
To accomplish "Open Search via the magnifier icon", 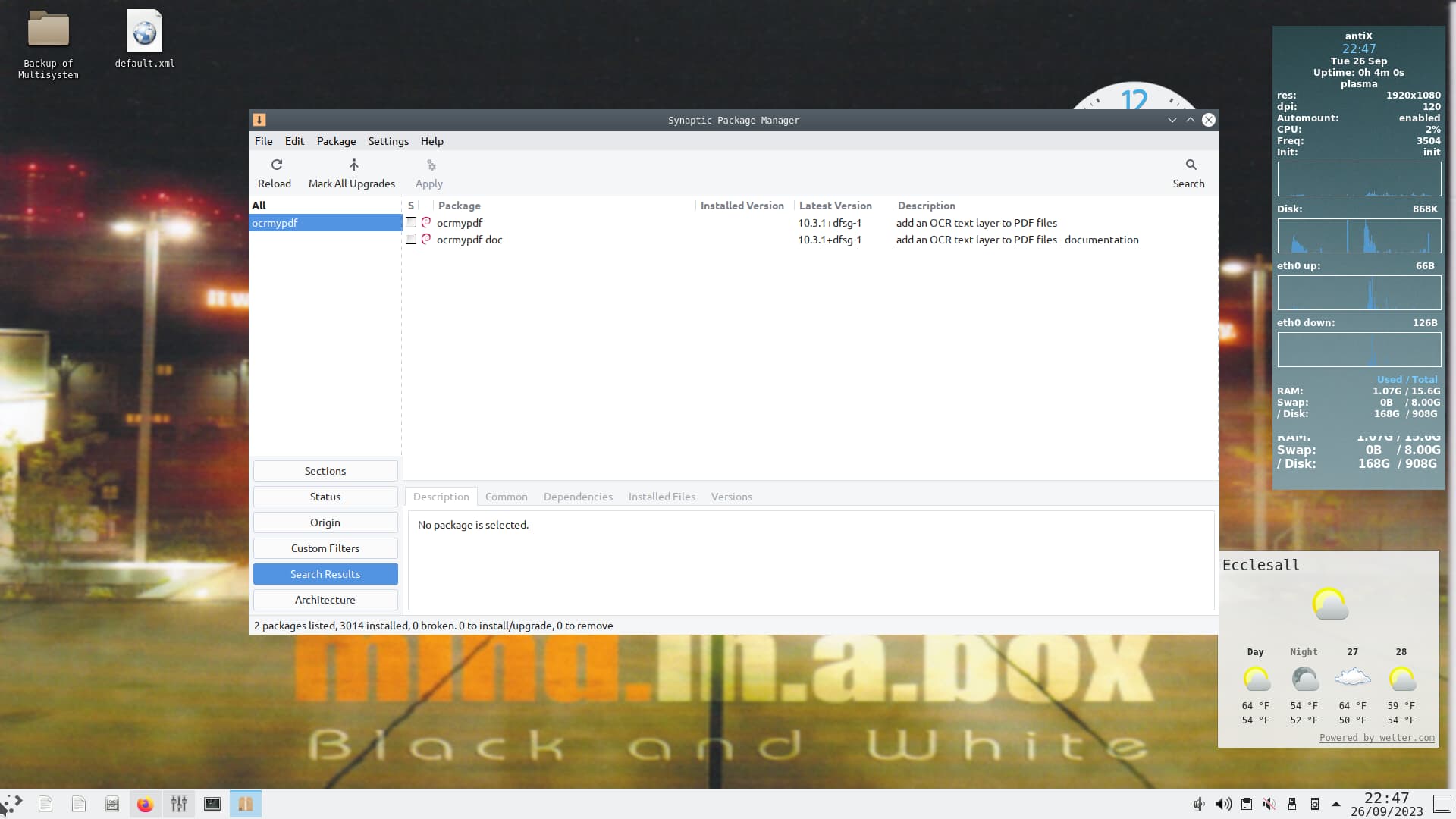I will [1188, 173].
